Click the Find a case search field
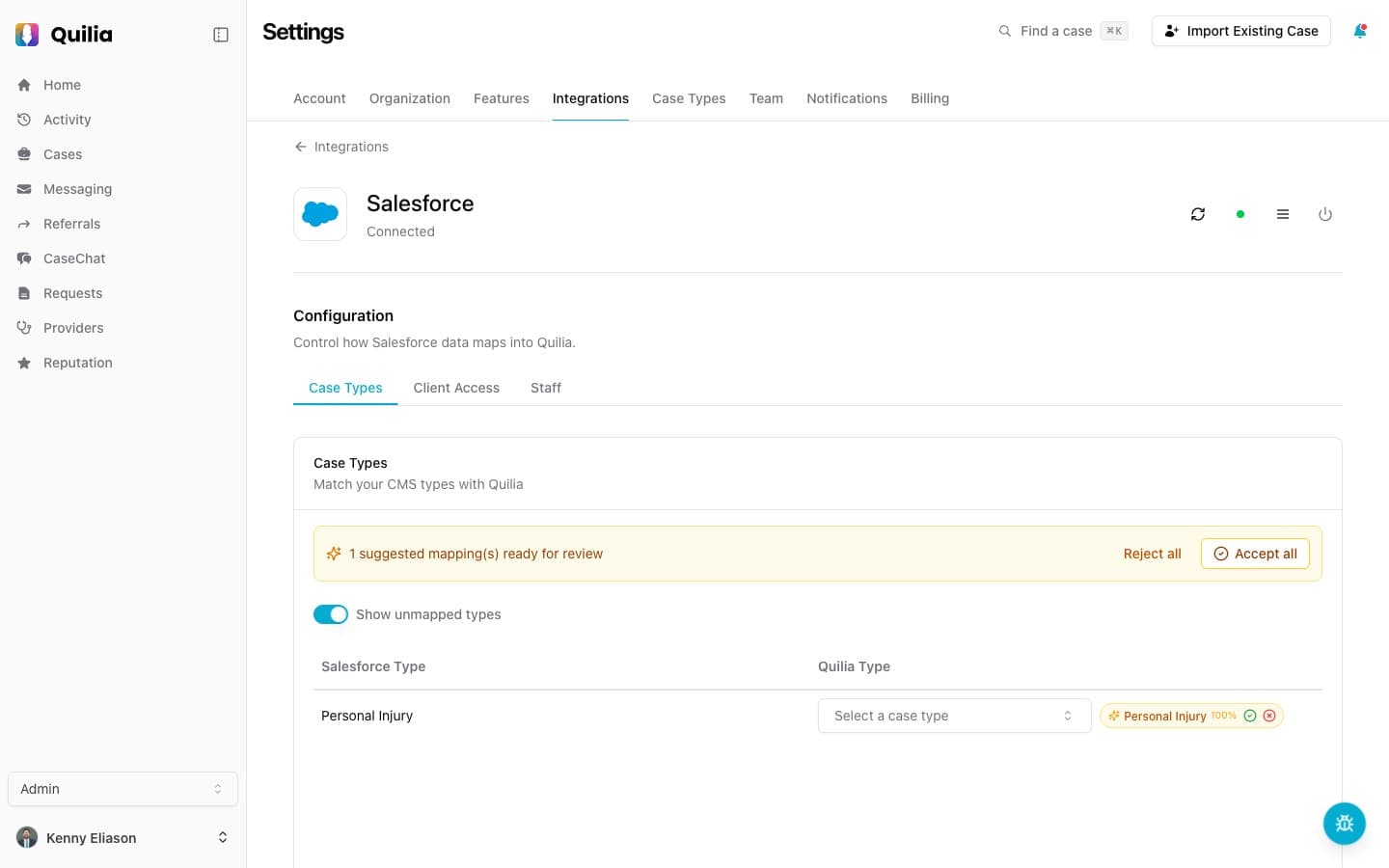This screenshot has height=868, width=1389. (1062, 31)
